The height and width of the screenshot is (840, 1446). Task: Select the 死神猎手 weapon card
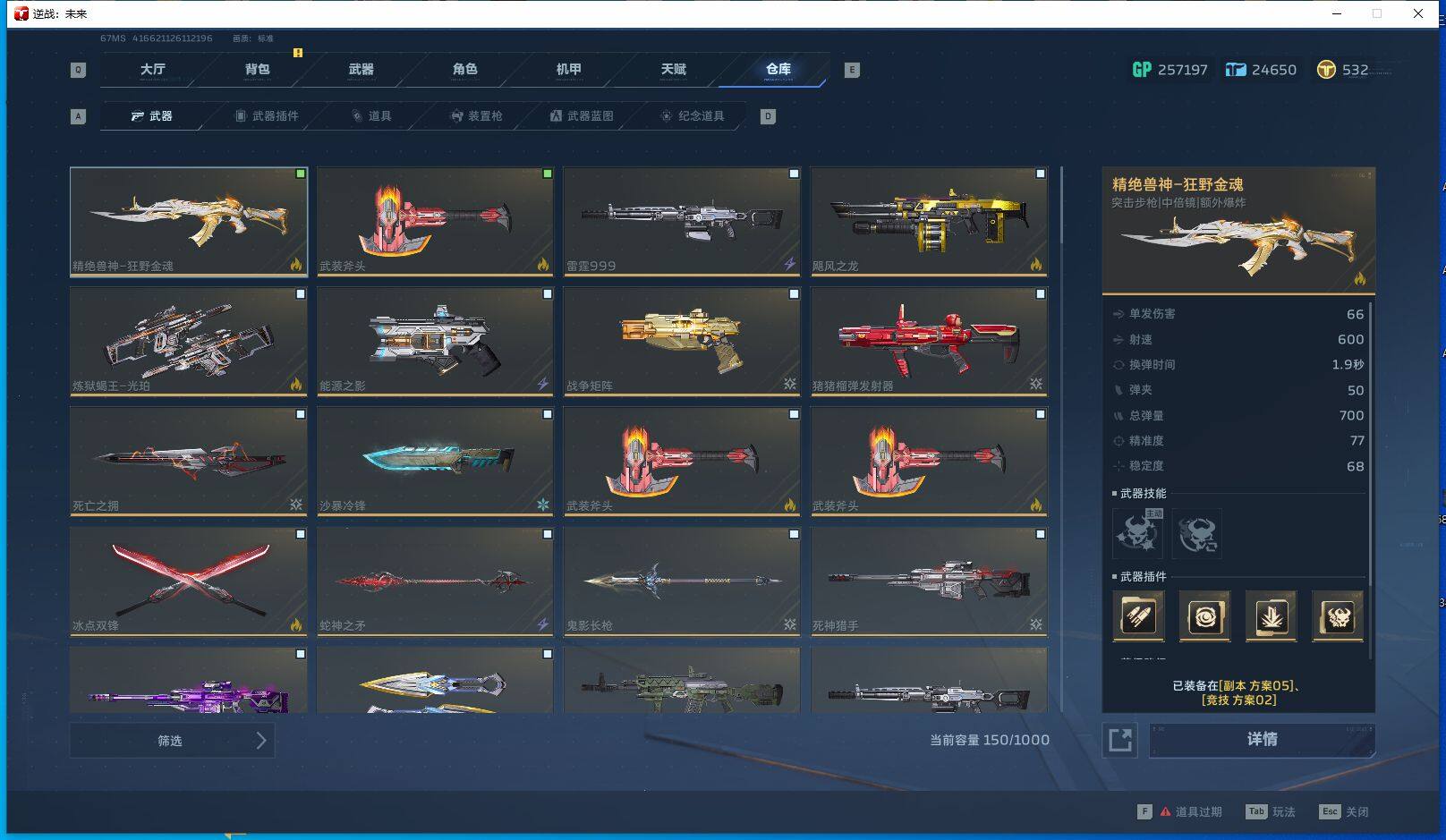coord(929,581)
